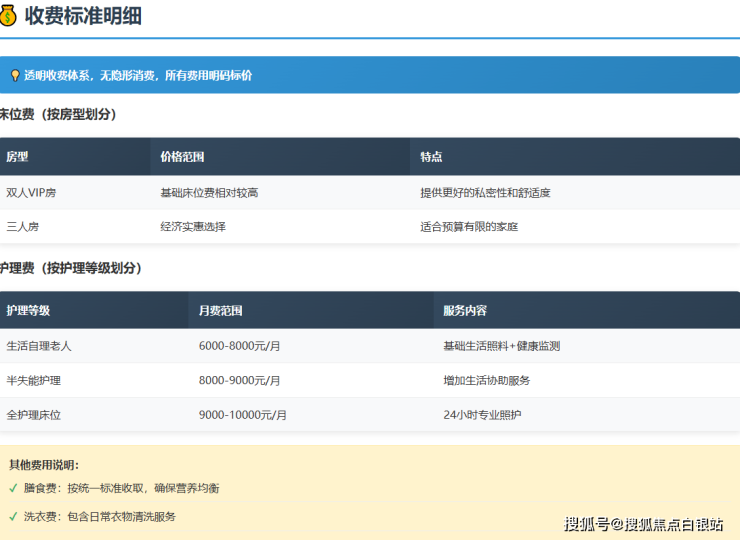Click the 生活自理老人 care level cell

[x=39, y=346]
